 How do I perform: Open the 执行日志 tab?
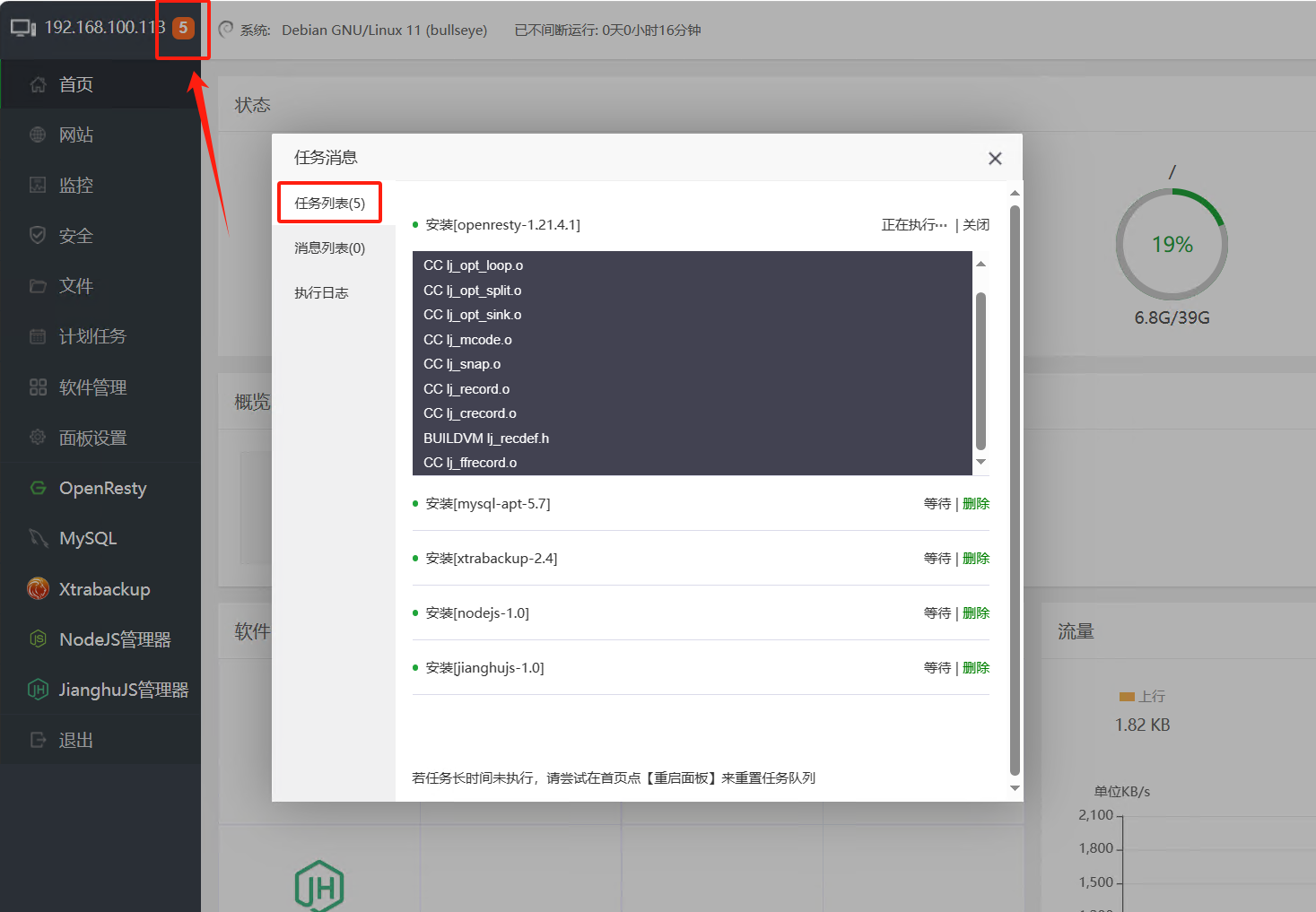pyautogui.click(x=321, y=292)
